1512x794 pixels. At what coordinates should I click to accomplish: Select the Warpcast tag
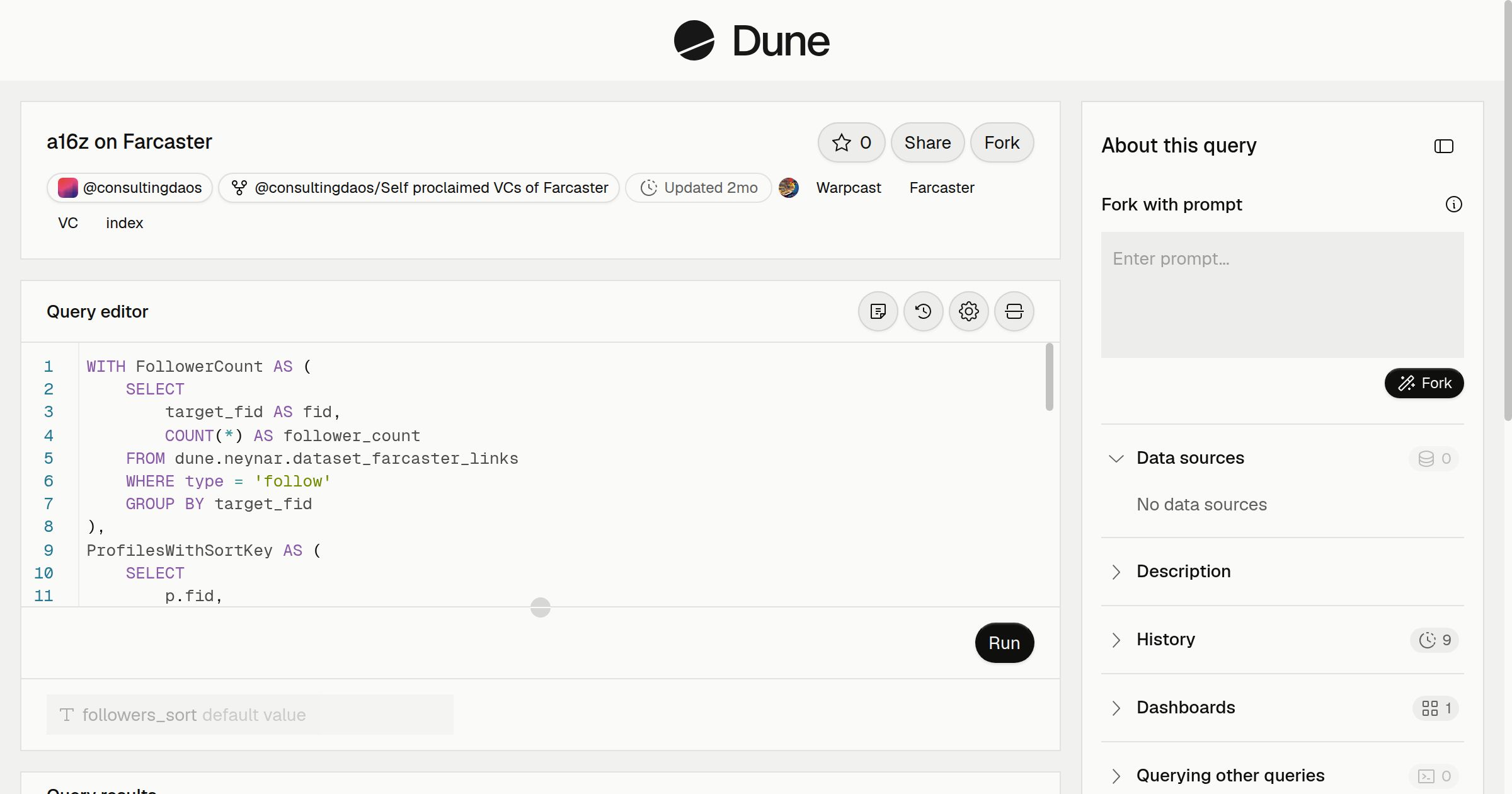pyautogui.click(x=849, y=188)
